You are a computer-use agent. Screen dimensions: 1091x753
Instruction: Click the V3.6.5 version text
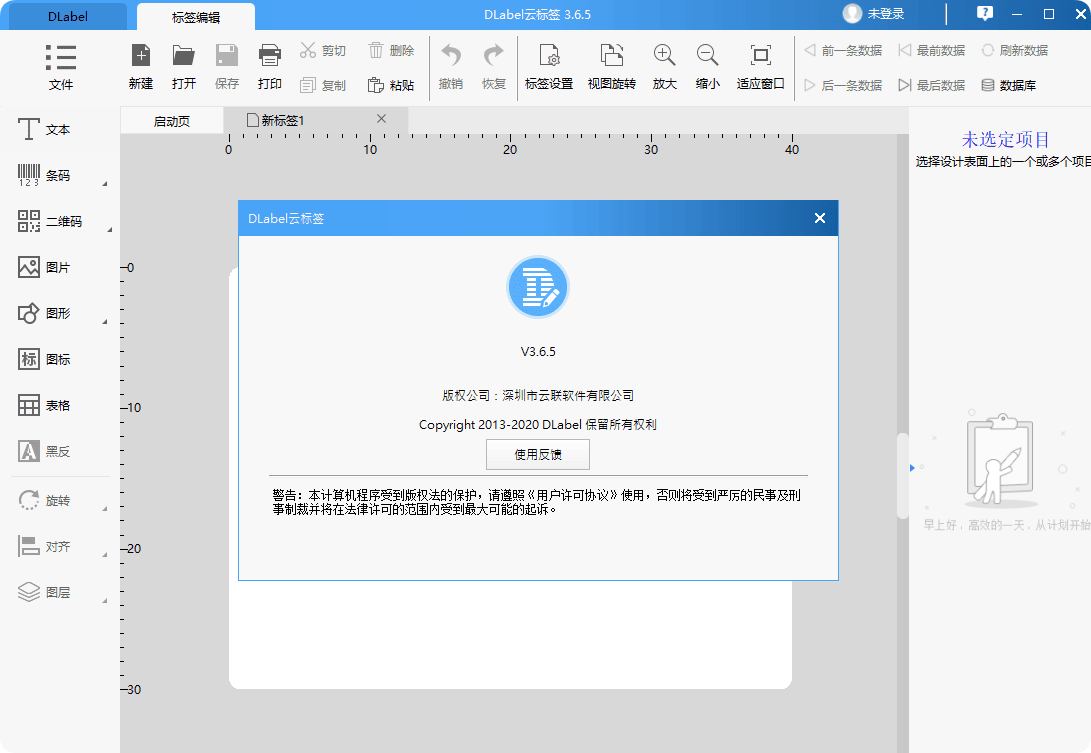tap(538, 351)
